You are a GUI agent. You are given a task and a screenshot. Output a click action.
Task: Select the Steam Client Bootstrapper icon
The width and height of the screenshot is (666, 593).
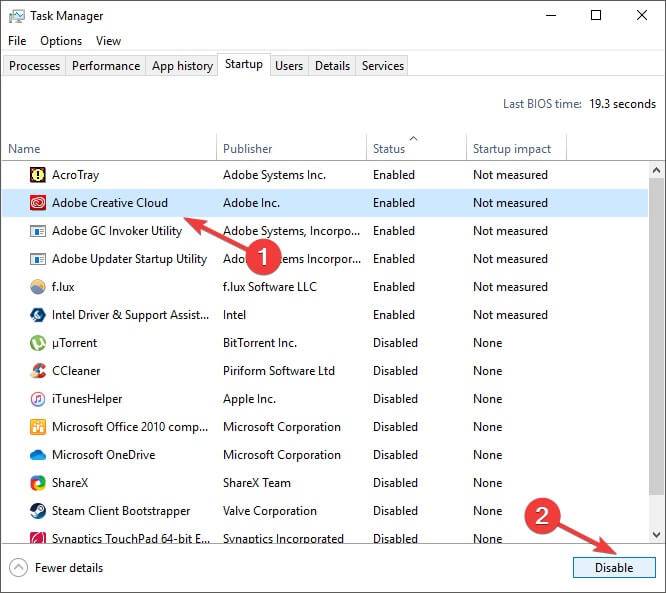38,511
